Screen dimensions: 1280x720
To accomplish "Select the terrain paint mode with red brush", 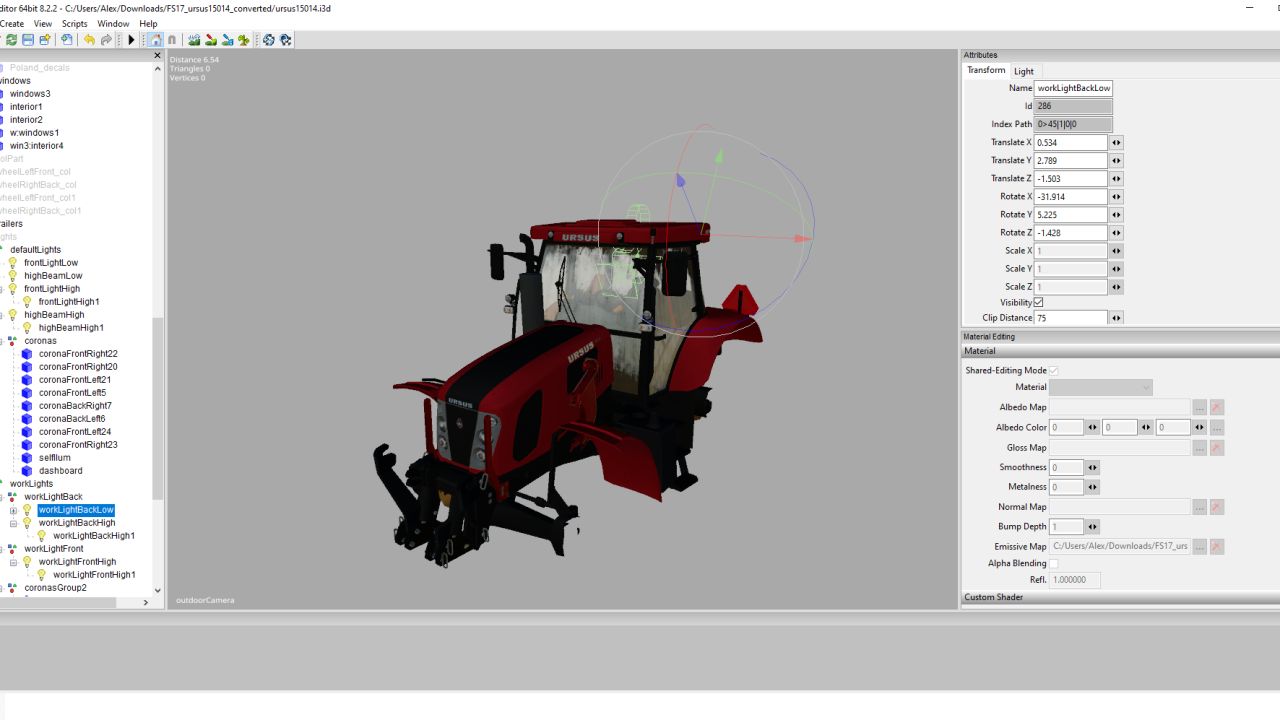I will pos(211,40).
